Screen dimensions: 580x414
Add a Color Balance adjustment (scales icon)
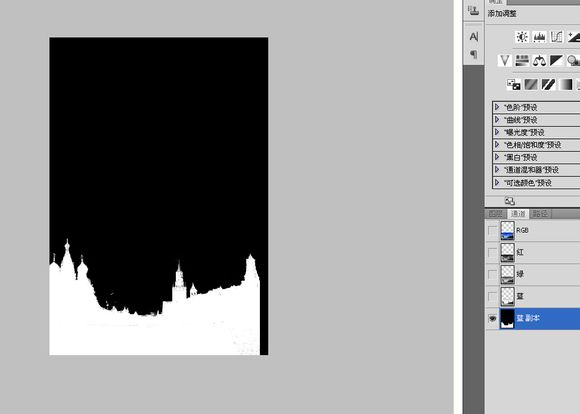click(539, 60)
